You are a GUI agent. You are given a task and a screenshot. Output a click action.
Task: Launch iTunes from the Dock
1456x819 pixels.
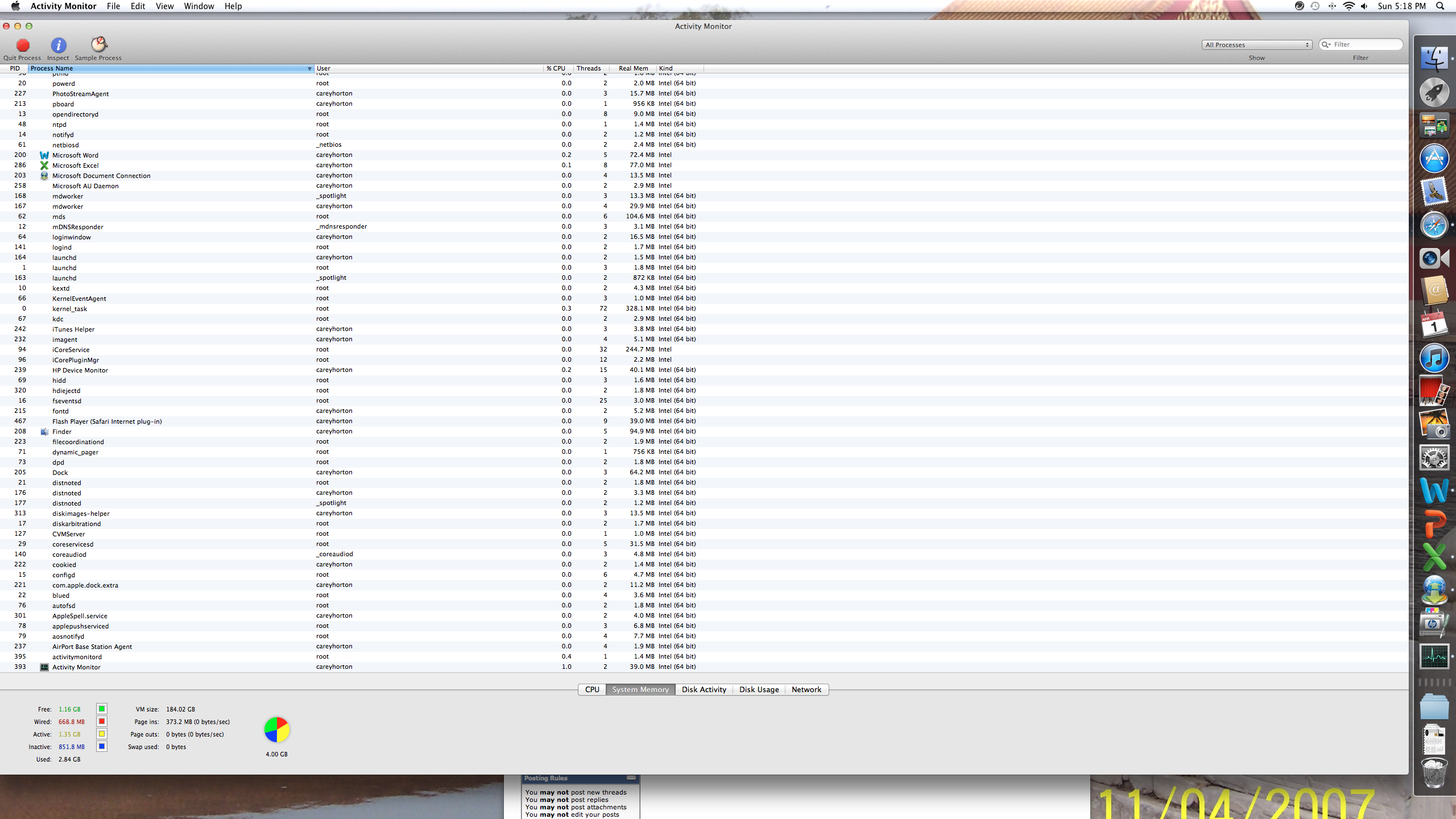[x=1434, y=358]
